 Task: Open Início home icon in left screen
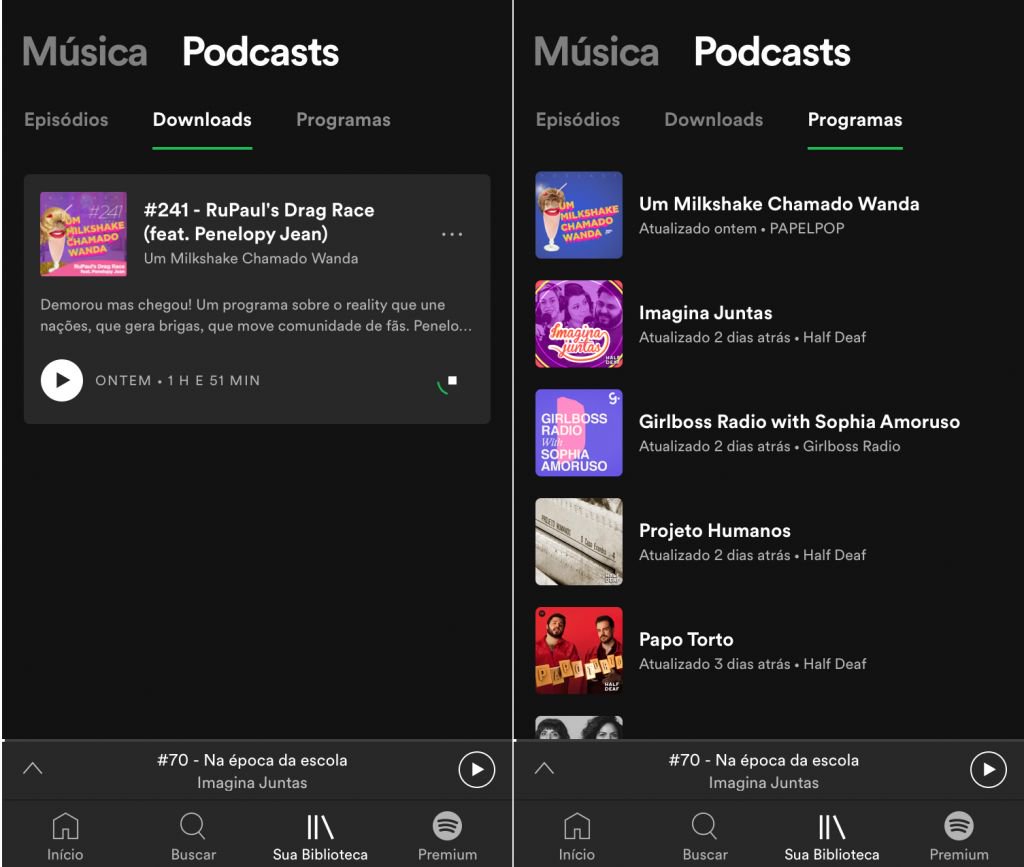click(65, 826)
